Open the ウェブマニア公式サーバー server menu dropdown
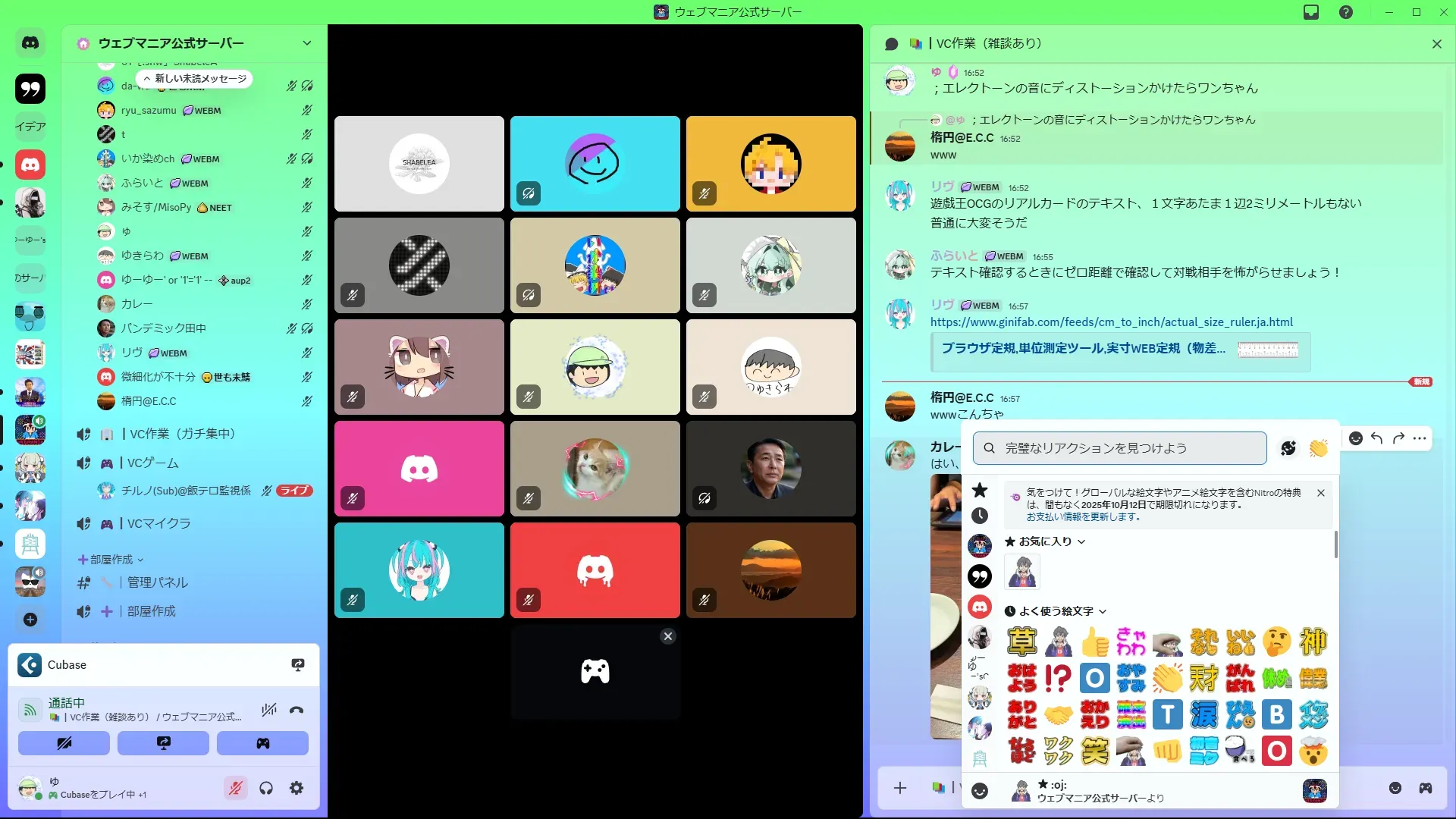 click(x=306, y=43)
